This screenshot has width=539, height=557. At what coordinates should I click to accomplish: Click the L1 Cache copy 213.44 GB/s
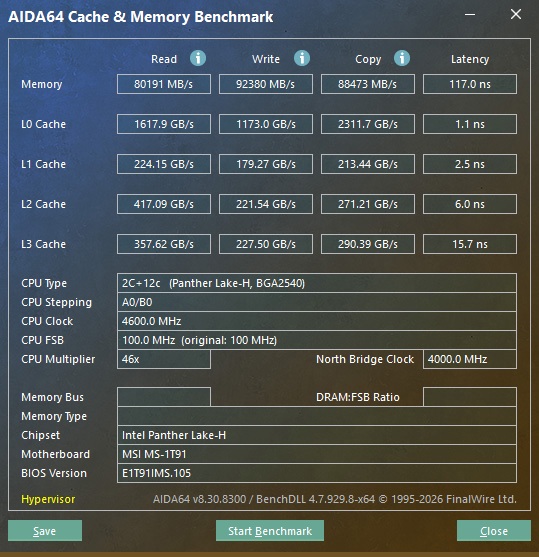tap(368, 164)
